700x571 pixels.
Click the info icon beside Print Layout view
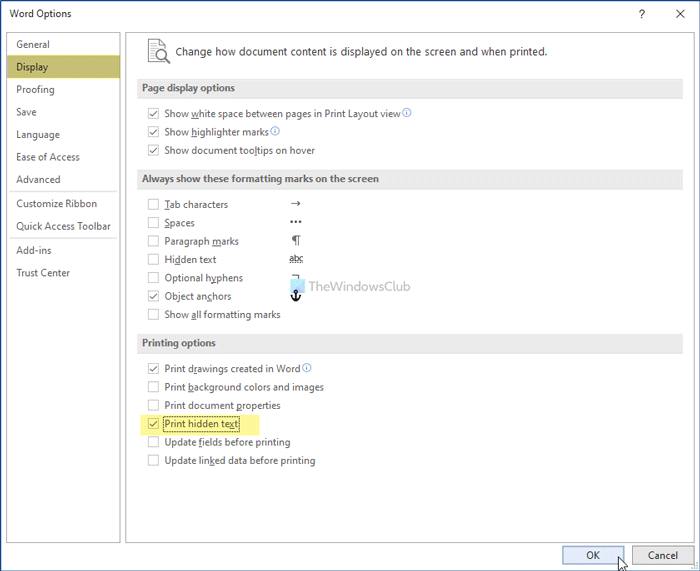(407, 114)
